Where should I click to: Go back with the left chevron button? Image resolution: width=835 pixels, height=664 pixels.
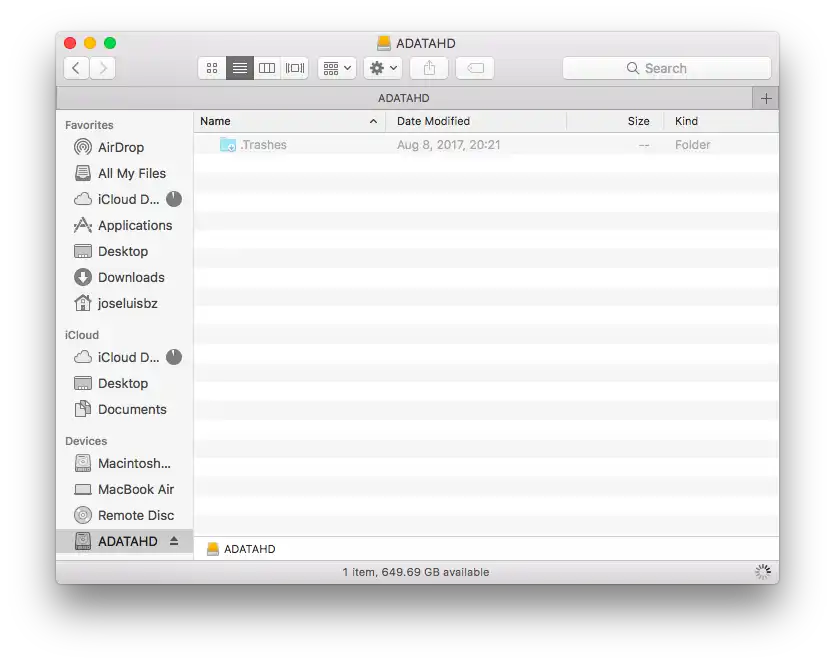76,68
